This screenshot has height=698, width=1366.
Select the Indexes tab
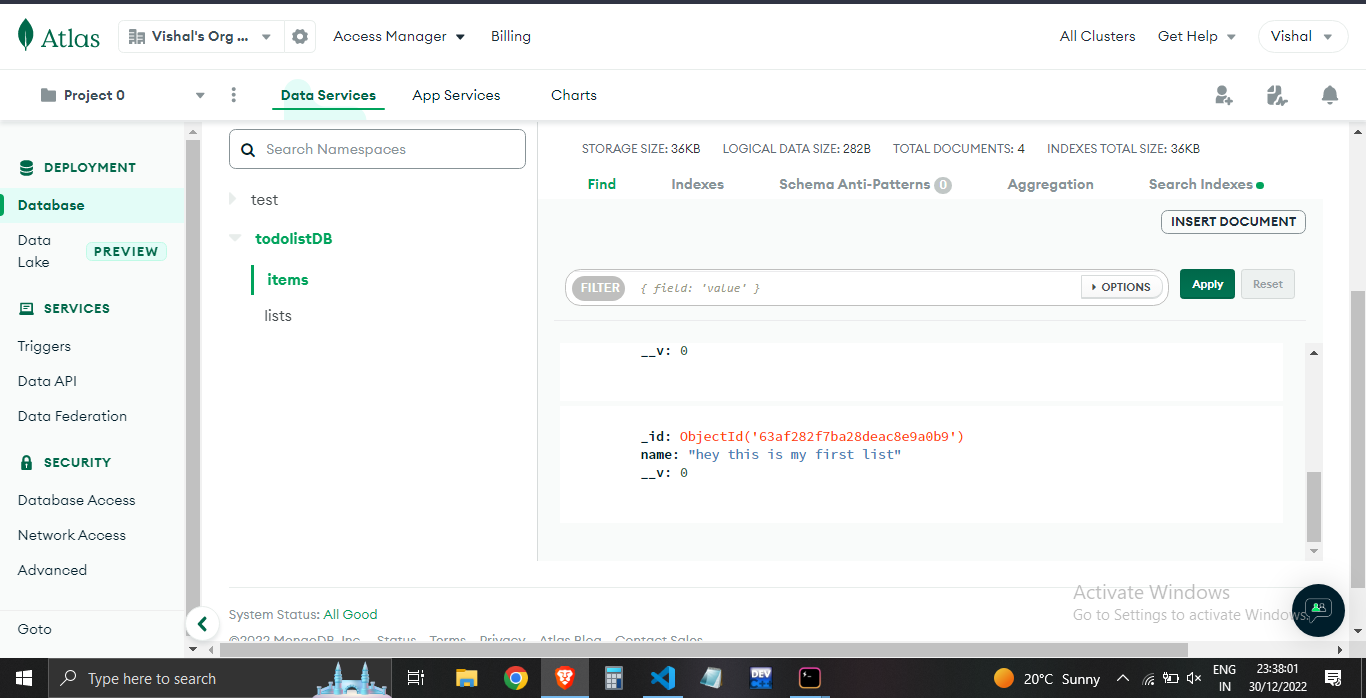698,184
